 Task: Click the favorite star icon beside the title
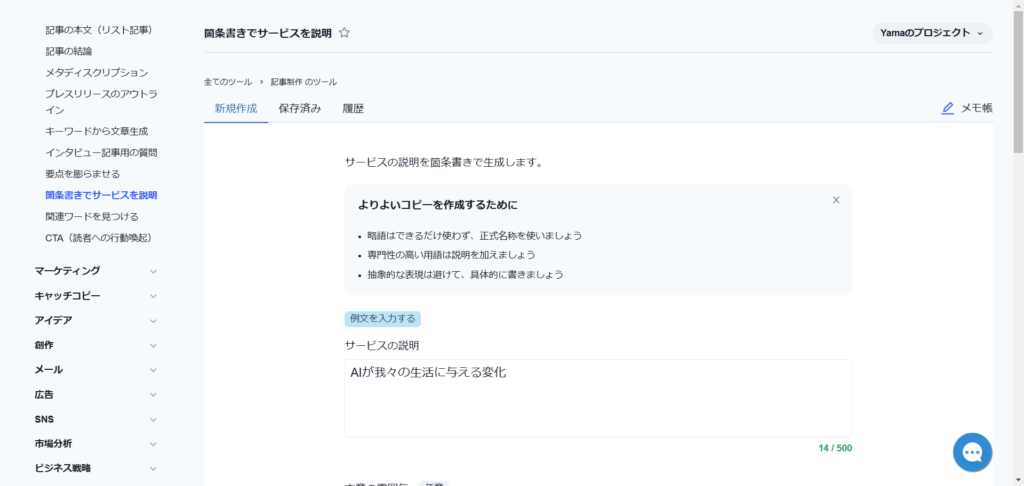[344, 33]
